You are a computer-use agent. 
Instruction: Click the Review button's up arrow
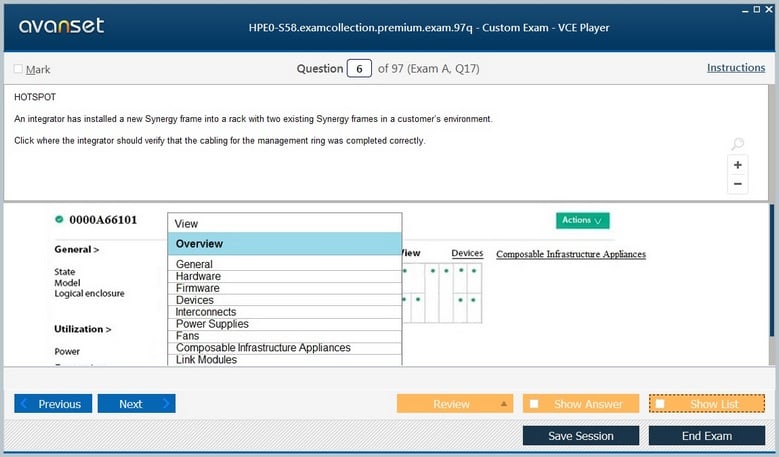(504, 404)
